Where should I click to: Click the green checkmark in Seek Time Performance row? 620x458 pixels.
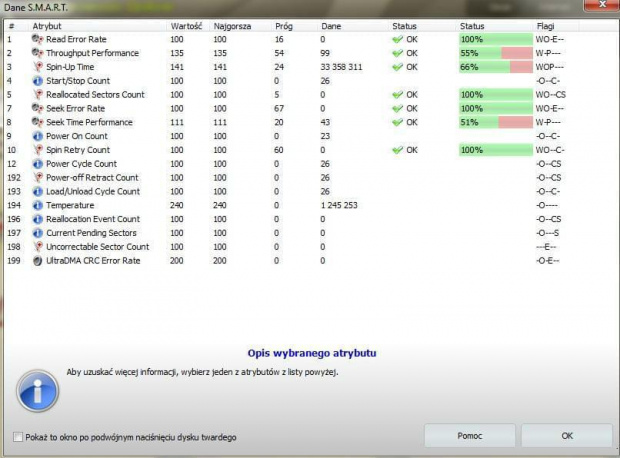click(x=397, y=122)
